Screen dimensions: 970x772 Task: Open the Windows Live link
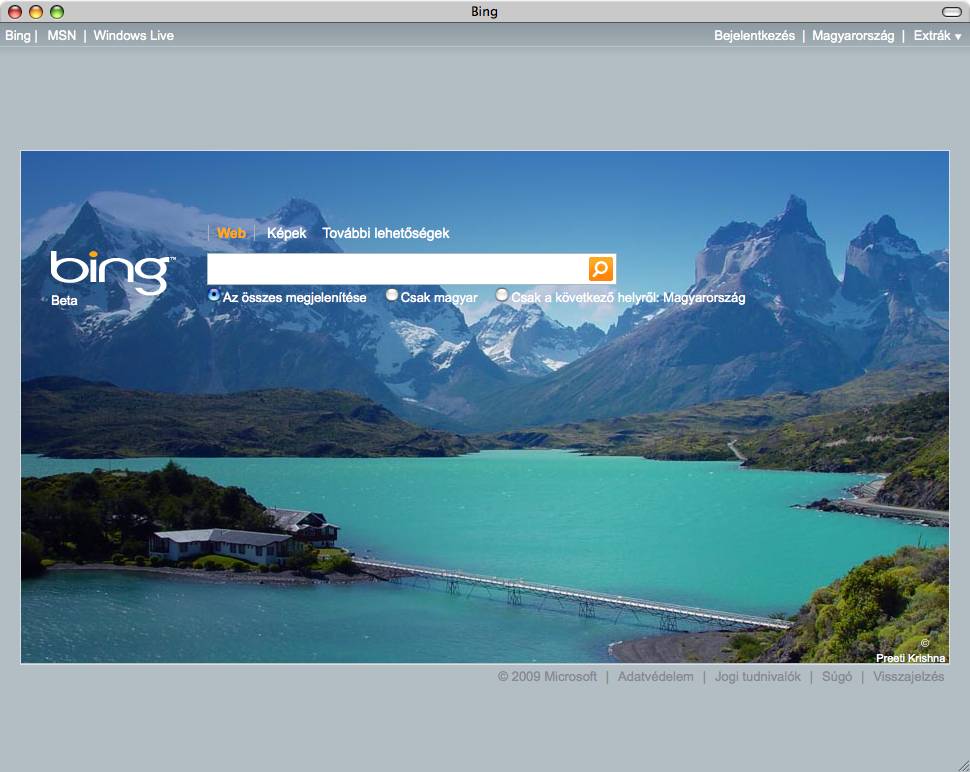pyautogui.click(x=133, y=36)
